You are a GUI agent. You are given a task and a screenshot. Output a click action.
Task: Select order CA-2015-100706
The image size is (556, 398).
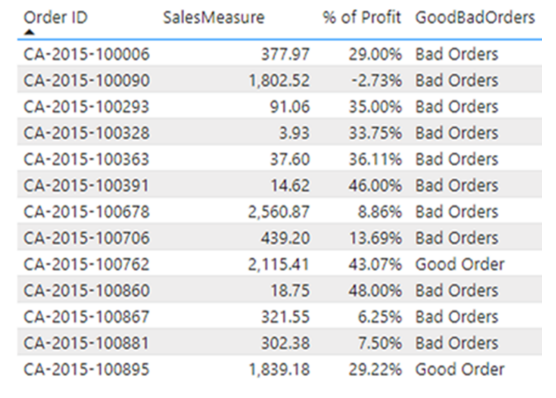pyautogui.click(x=87, y=238)
